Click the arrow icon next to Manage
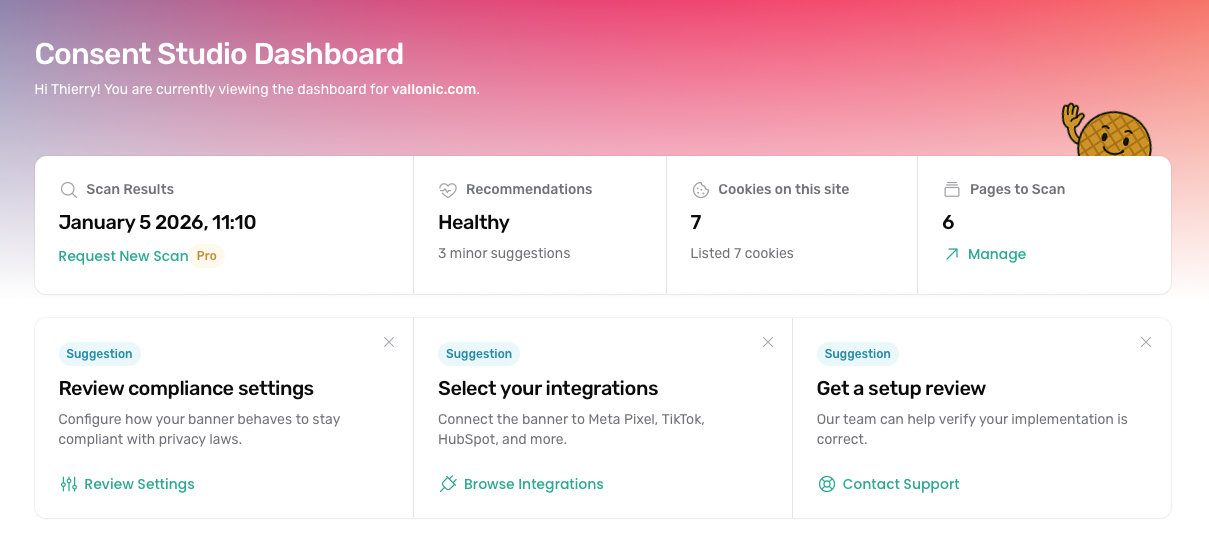 (x=952, y=254)
